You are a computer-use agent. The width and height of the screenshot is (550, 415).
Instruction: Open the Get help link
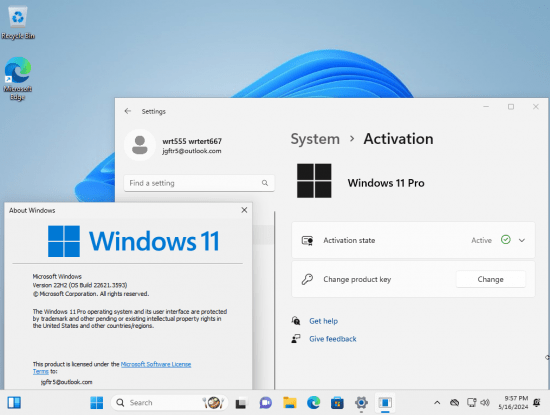click(x=323, y=321)
